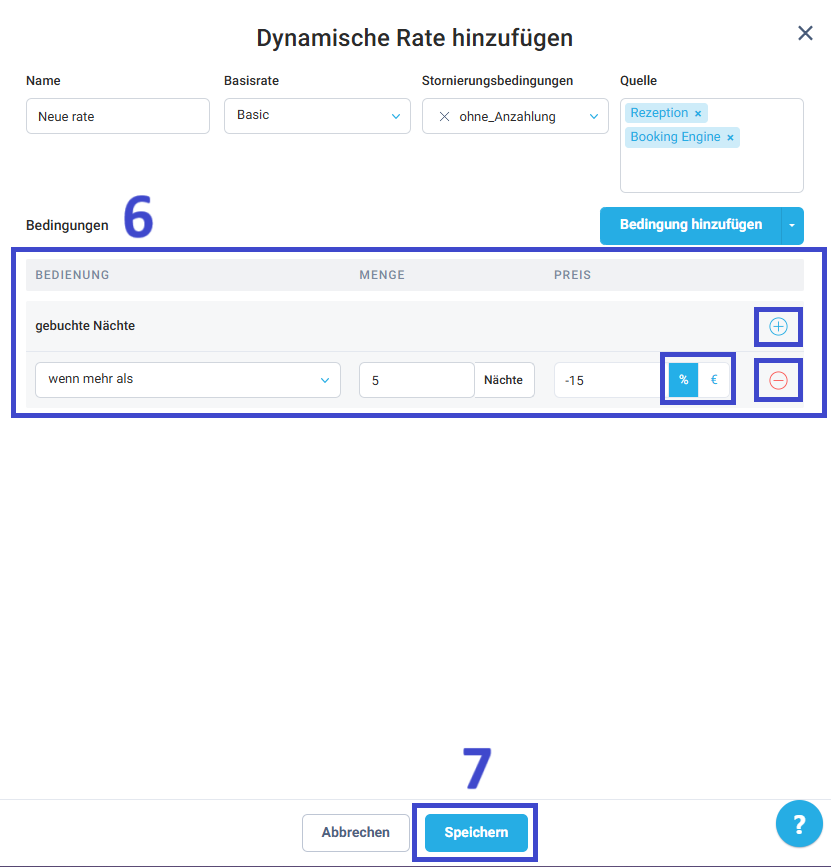
Task: Open the Basisrate dropdown
Action: pyautogui.click(x=316, y=116)
